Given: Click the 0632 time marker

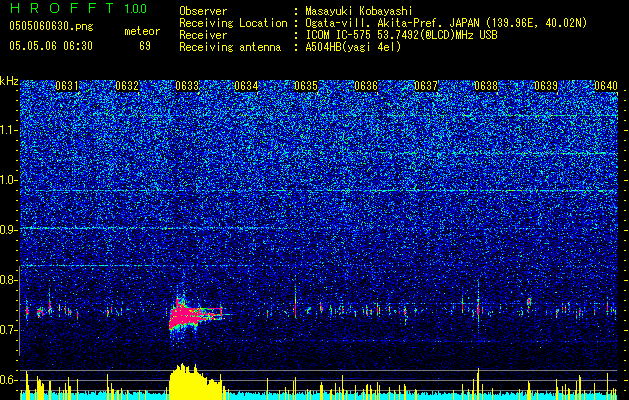Looking at the screenshot, I should click(x=127, y=86).
